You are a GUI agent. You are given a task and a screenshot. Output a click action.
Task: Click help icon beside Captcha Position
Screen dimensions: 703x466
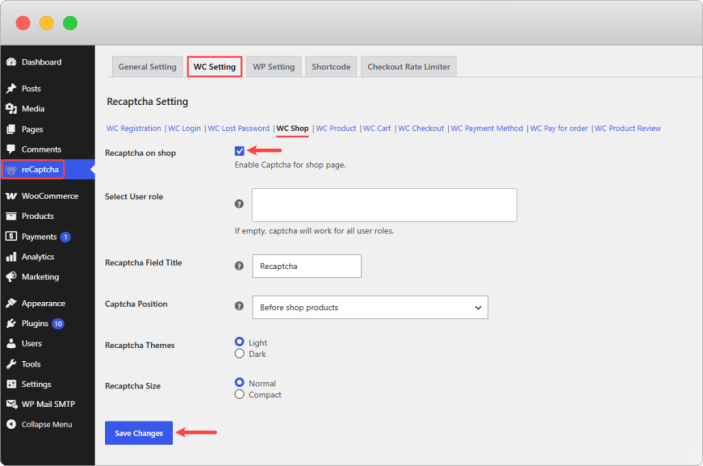pos(239,306)
